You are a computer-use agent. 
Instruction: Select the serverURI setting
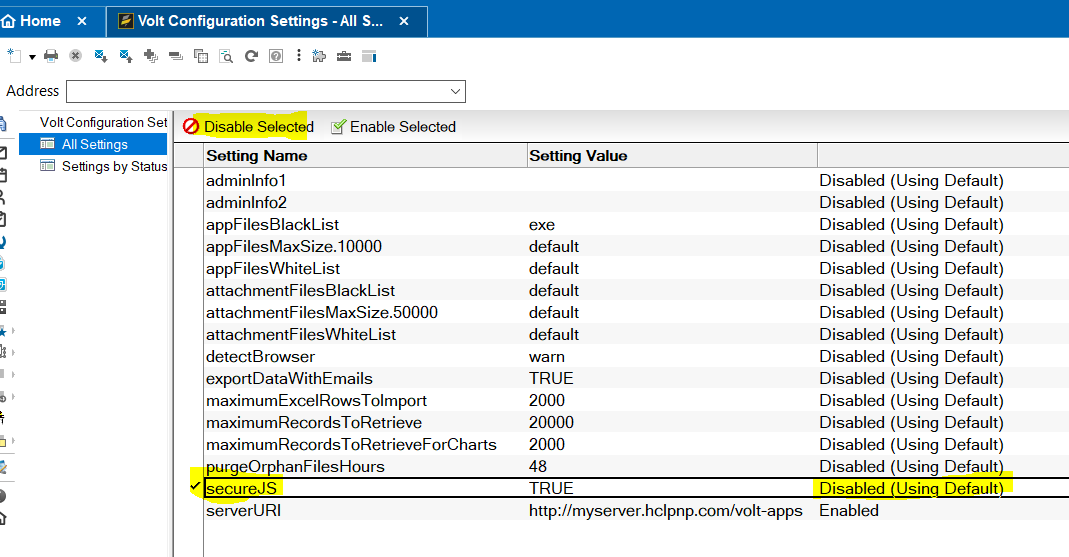click(x=243, y=510)
